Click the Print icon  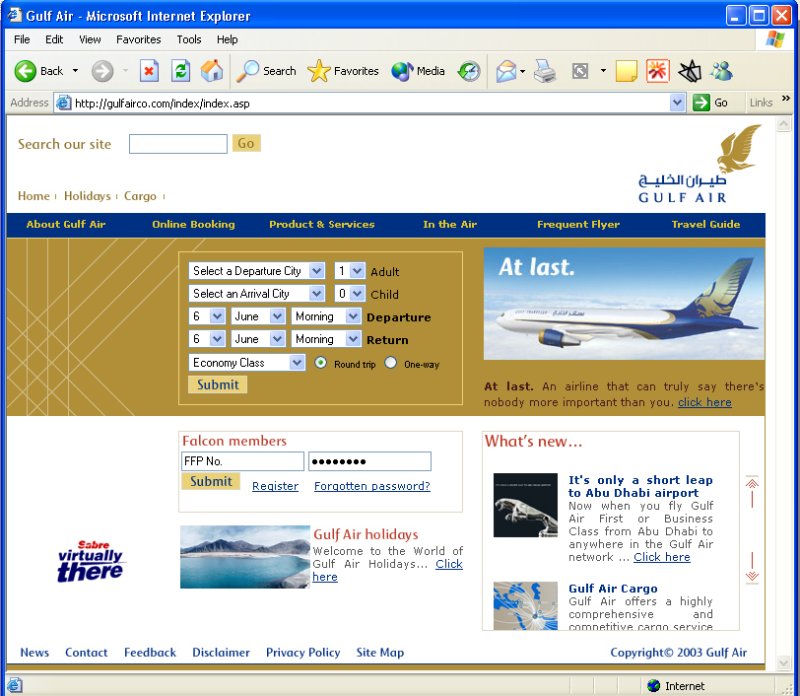[545, 71]
